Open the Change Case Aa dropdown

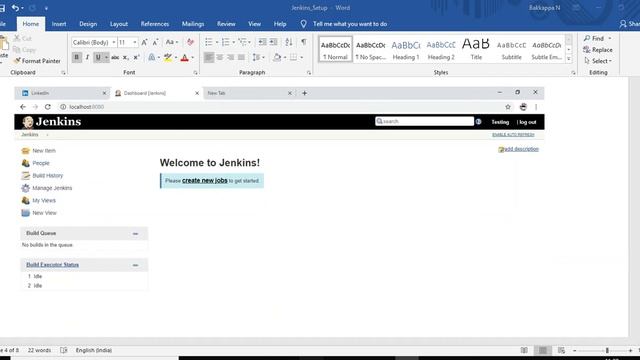pyautogui.click(x=171, y=42)
